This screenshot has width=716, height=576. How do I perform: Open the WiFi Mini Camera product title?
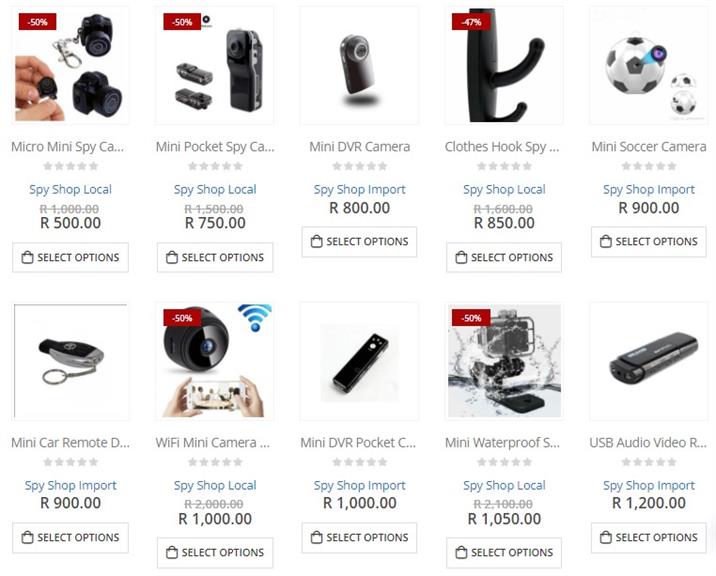click(x=213, y=443)
